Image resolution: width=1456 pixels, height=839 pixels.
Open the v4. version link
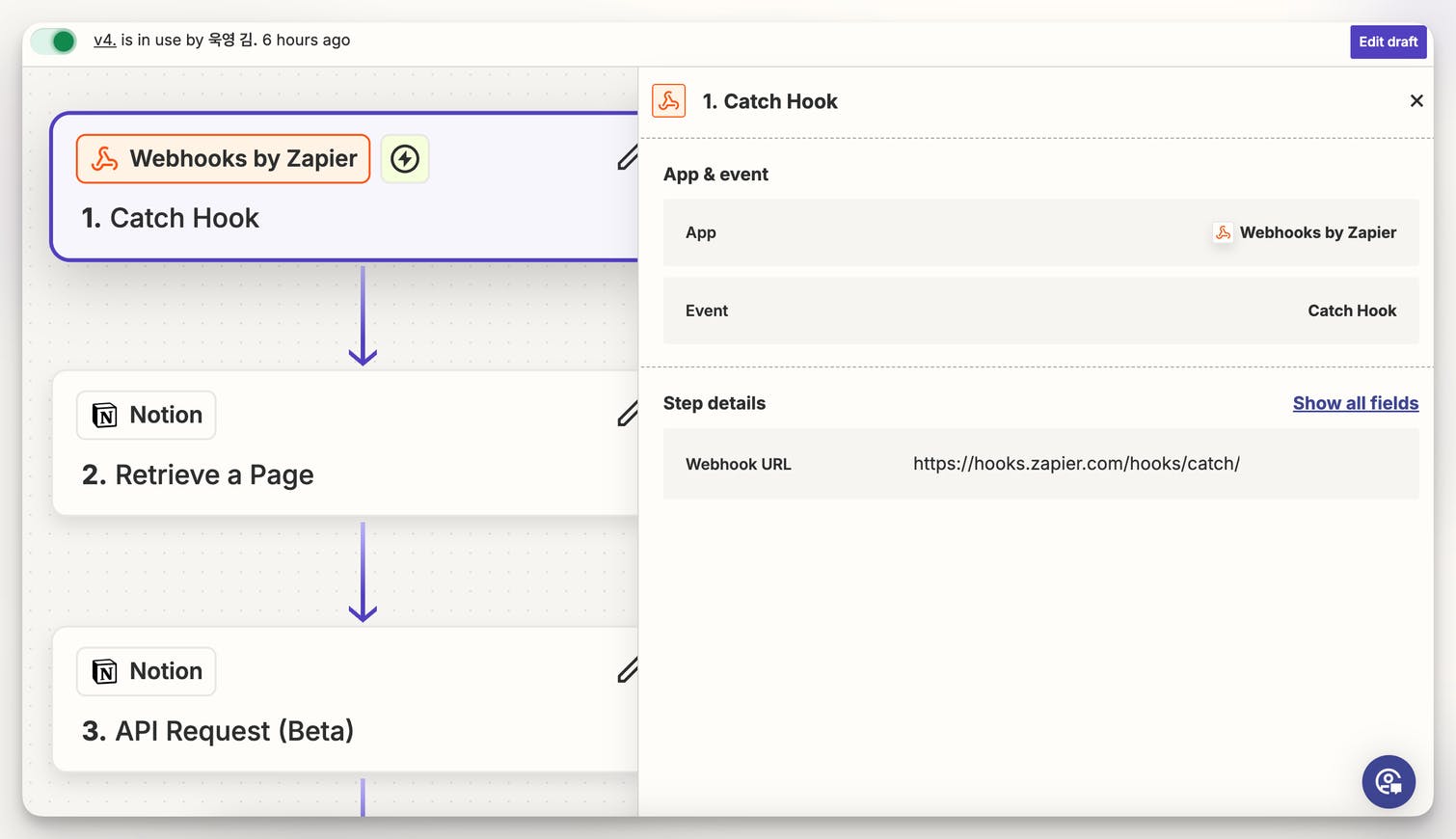104,41
